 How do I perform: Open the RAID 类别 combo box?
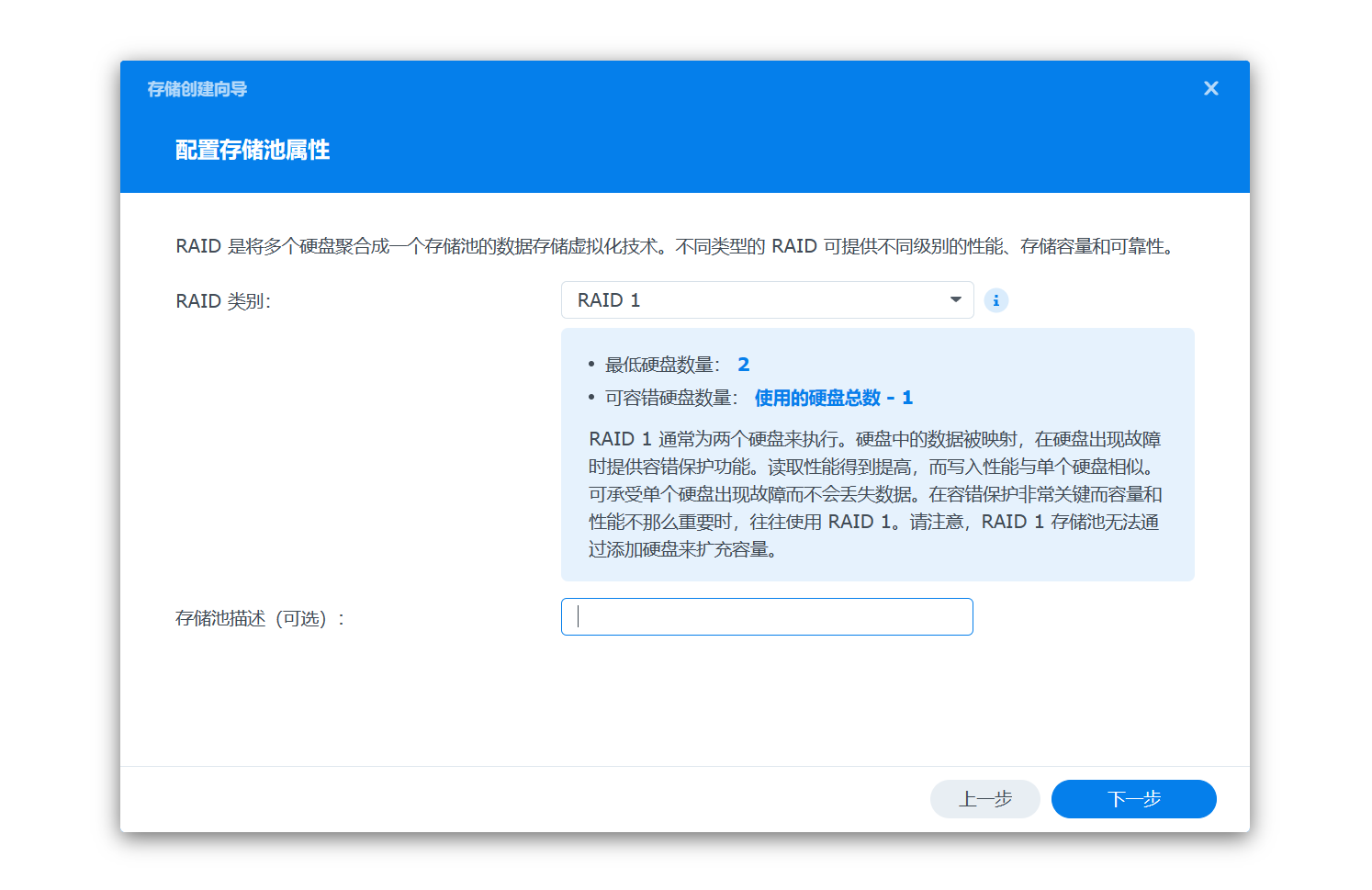(x=767, y=300)
